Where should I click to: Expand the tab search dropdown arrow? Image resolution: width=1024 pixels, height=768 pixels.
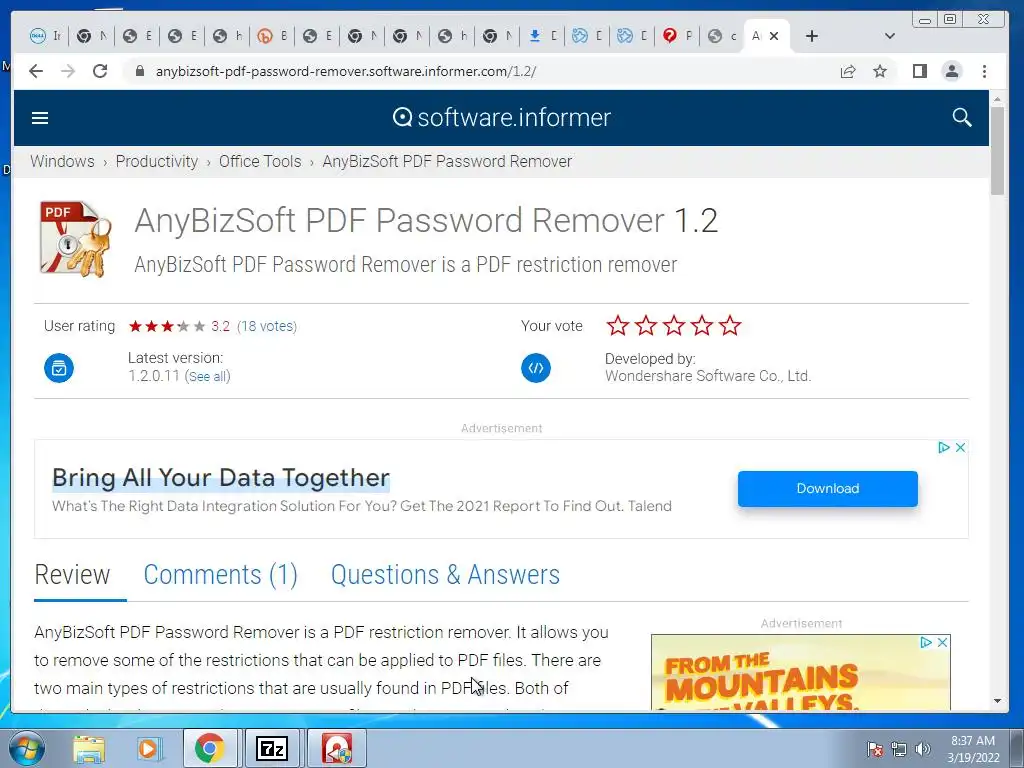tap(889, 36)
